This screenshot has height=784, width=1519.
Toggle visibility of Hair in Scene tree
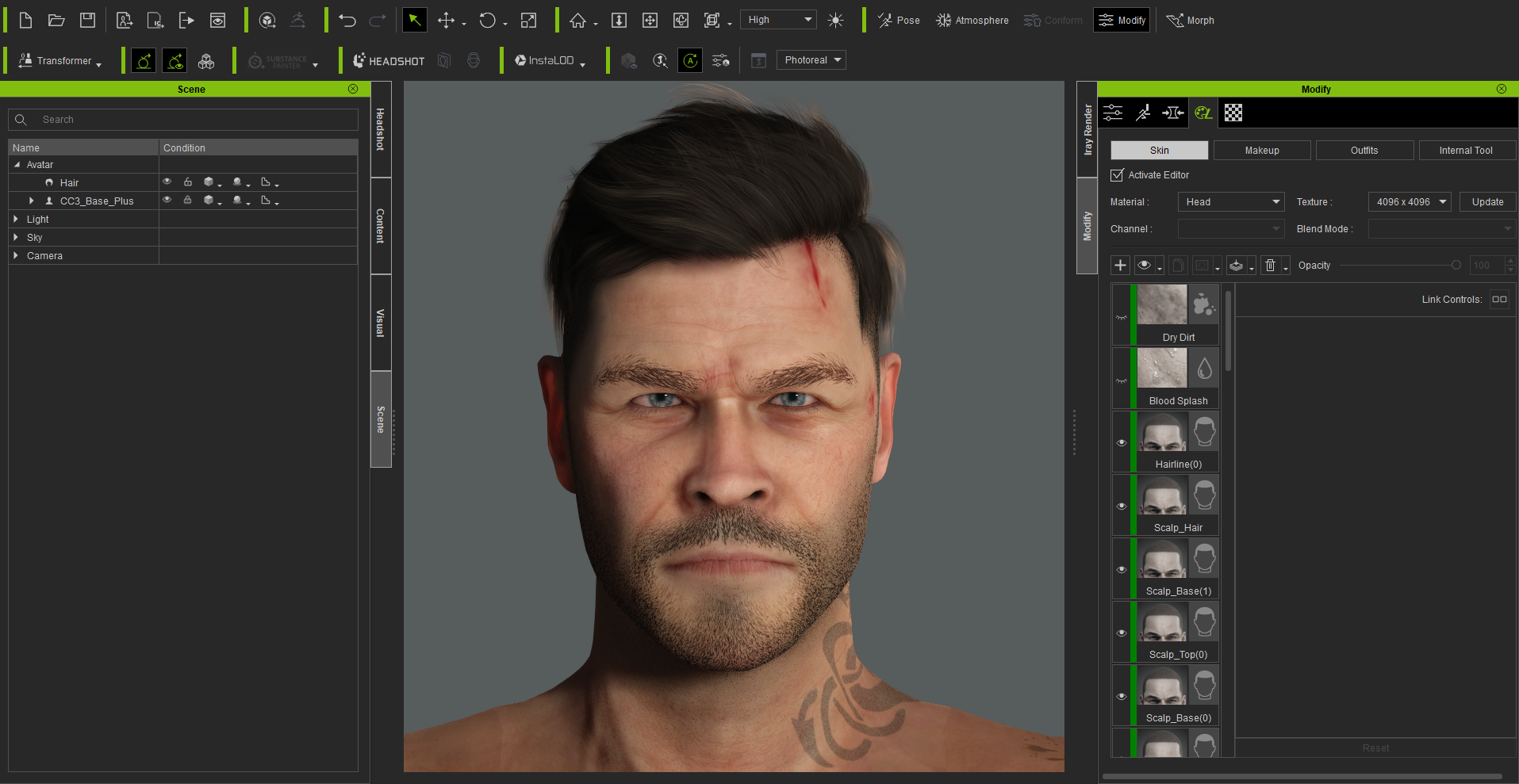[167, 182]
